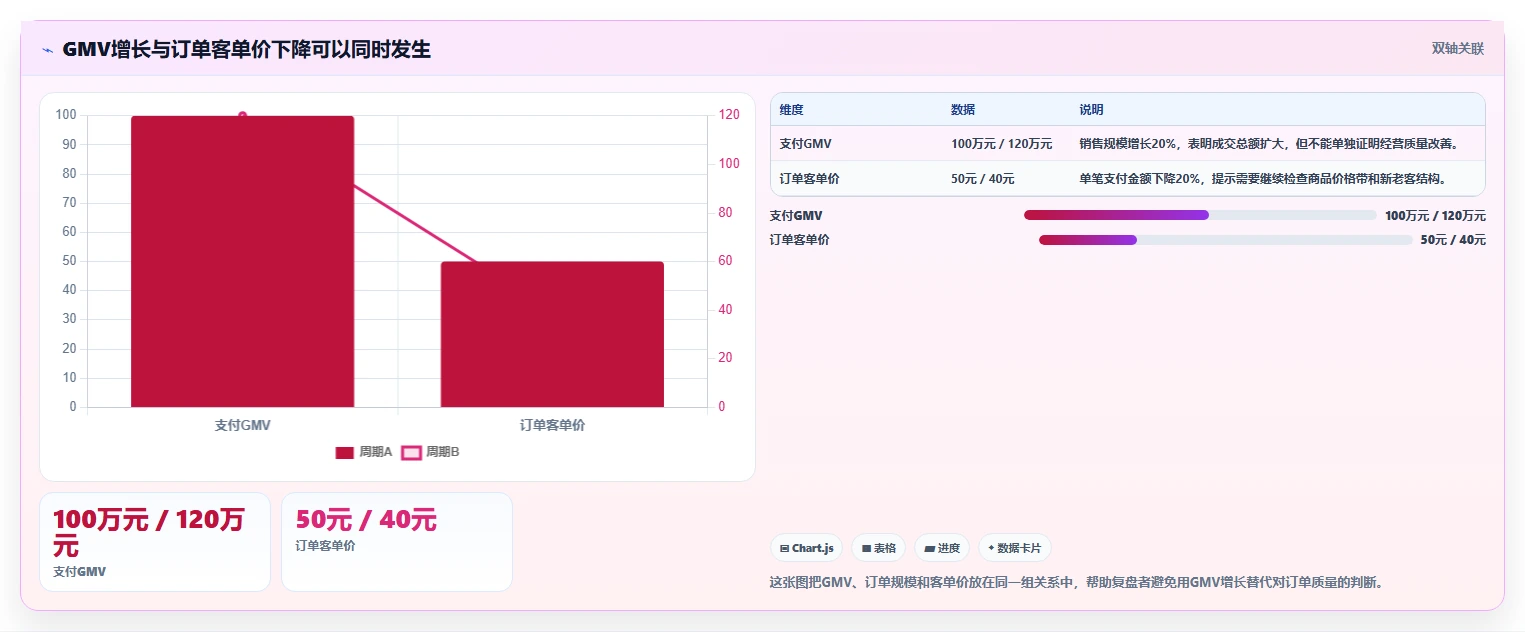Click the 订单客单价 cell in the table
The image size is (1525, 632).
[x=809, y=179]
